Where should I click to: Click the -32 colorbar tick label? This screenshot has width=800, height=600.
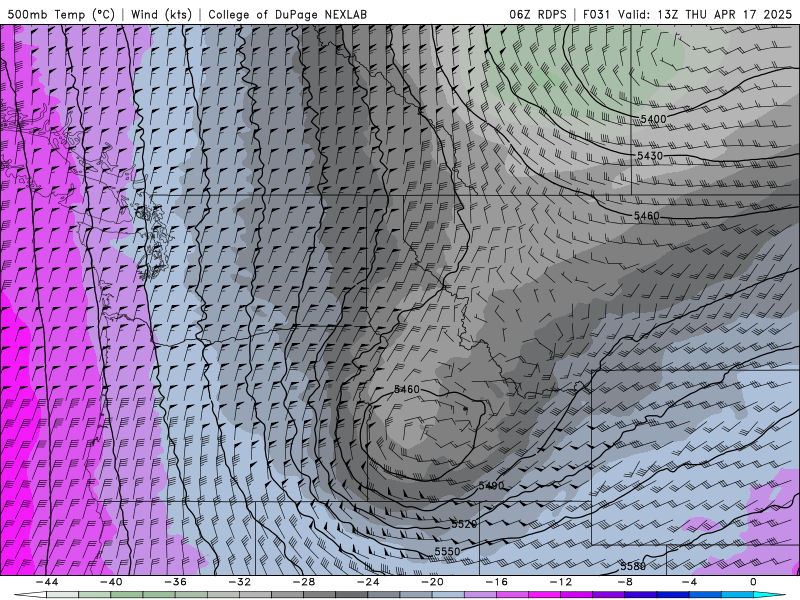[x=239, y=582]
